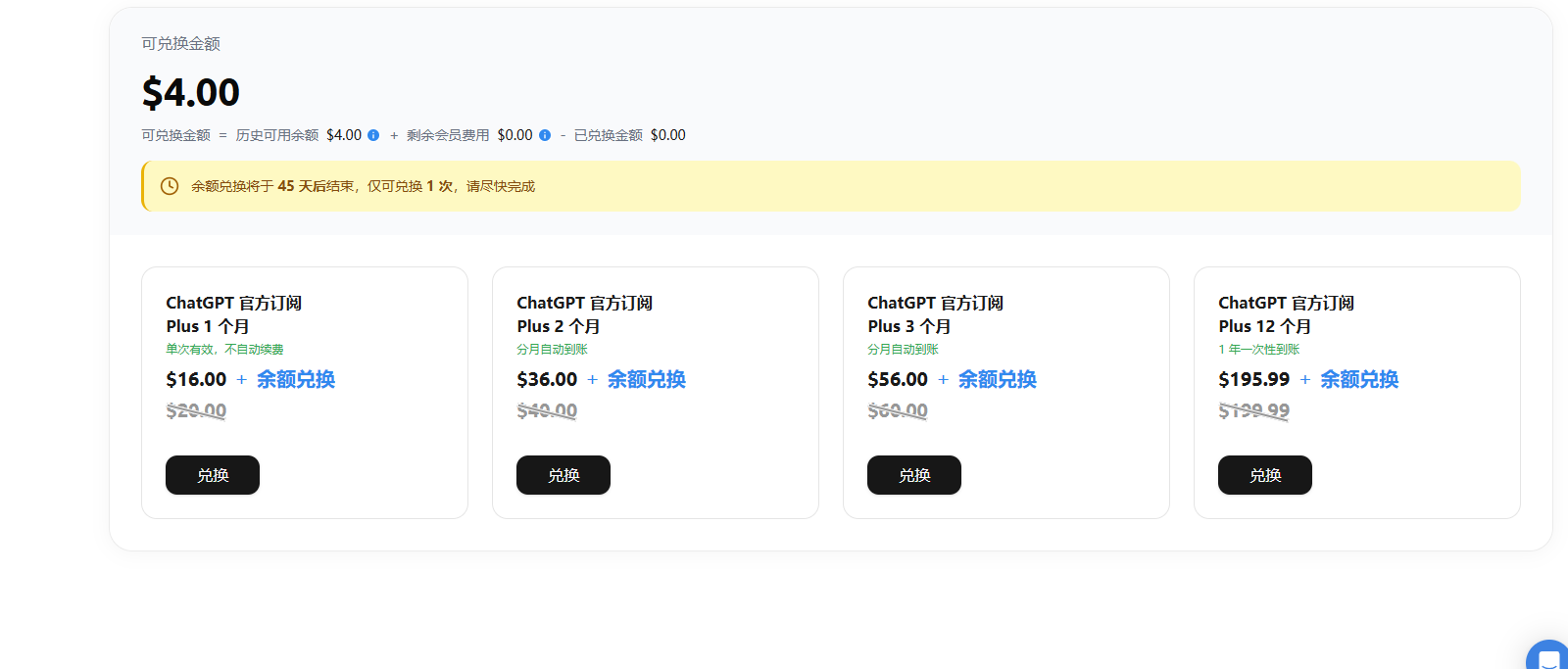Click the 已兑换金额 $0.00 value
Screen dimensions: 1568x669
(668, 135)
